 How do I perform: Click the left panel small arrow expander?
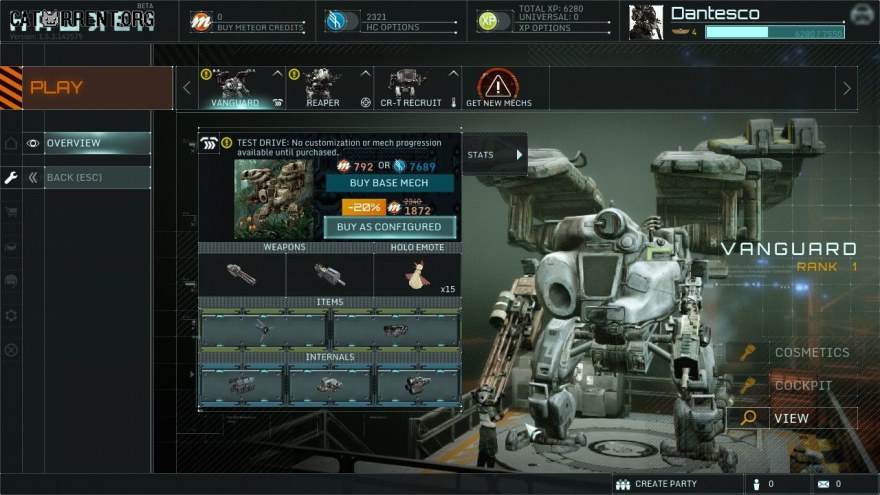click(192, 374)
